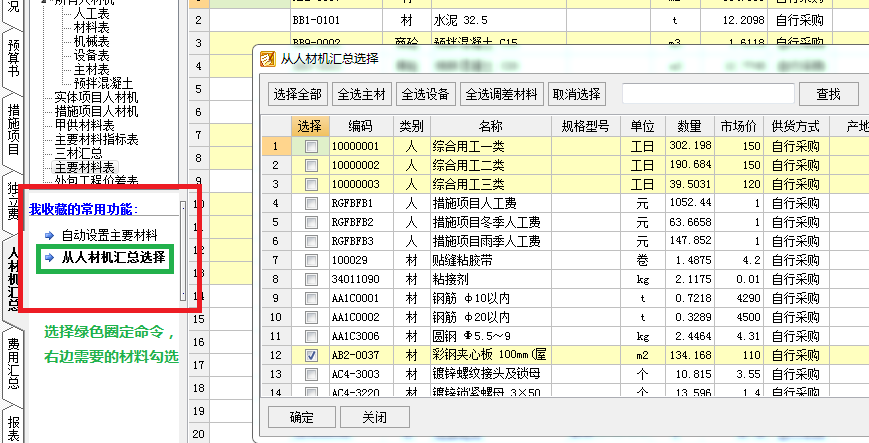The width and height of the screenshot is (869, 443).
Task: Focus the search input next to 查找
Action: 708,94
